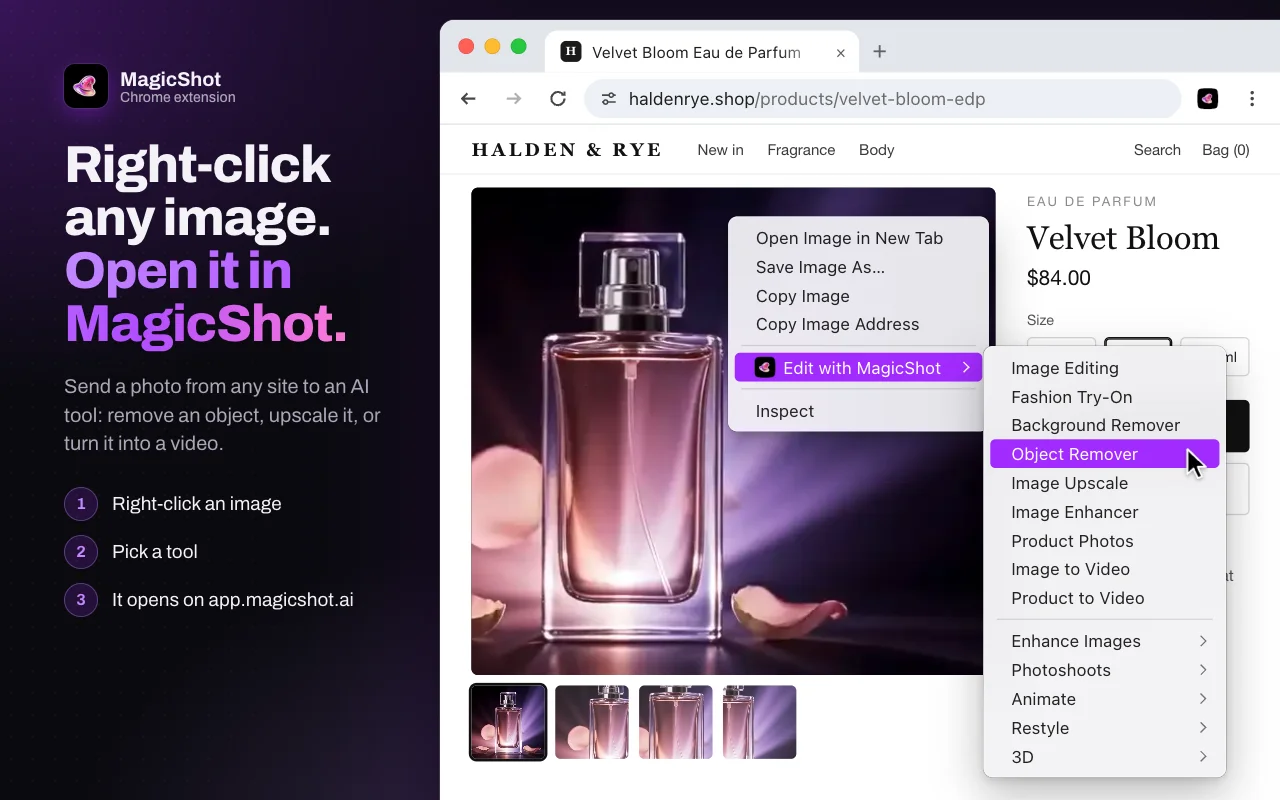Click the MagicShot logo in left panel

click(x=86, y=86)
